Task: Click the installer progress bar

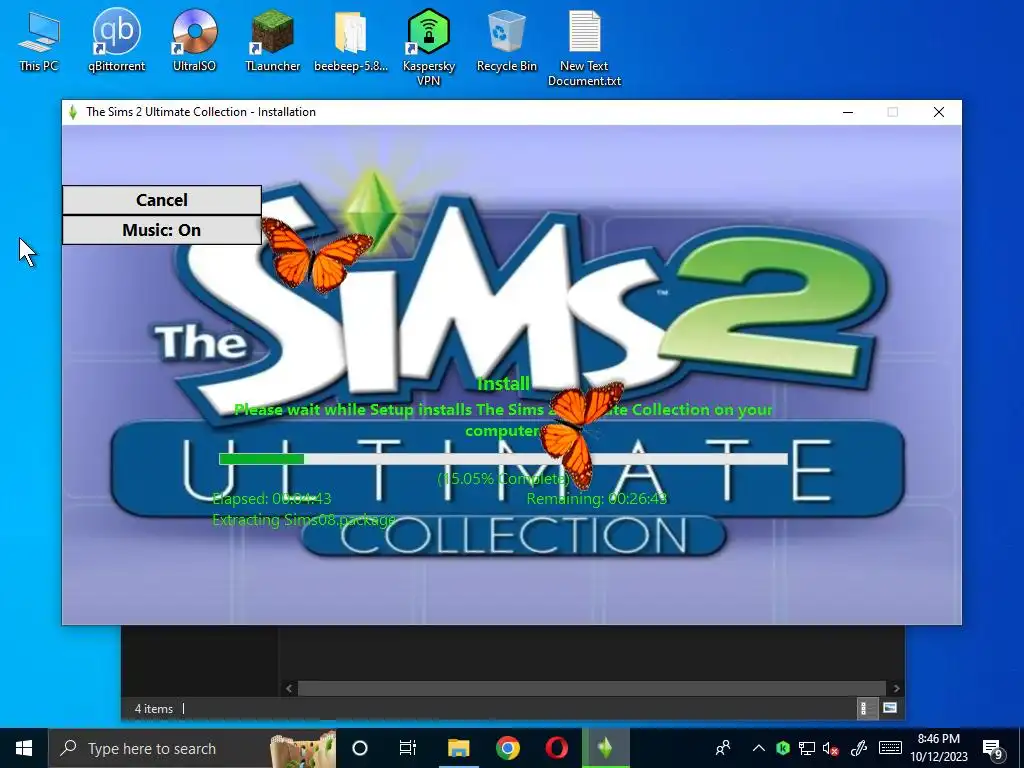Action: pos(503,459)
